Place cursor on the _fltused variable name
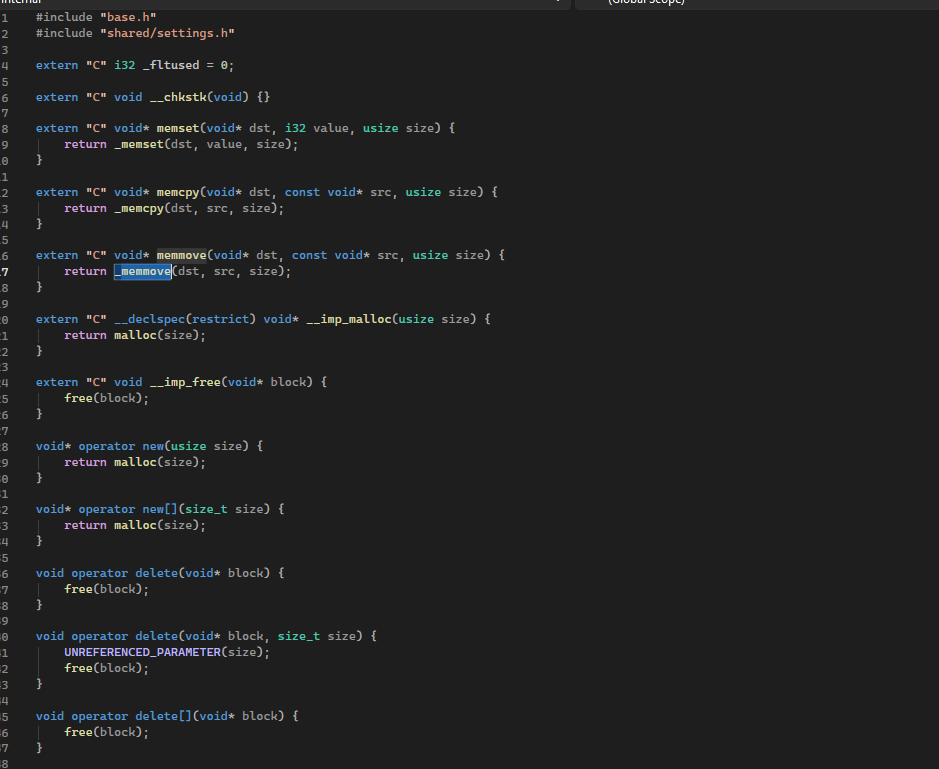The height and width of the screenshot is (769, 939). tap(171, 65)
